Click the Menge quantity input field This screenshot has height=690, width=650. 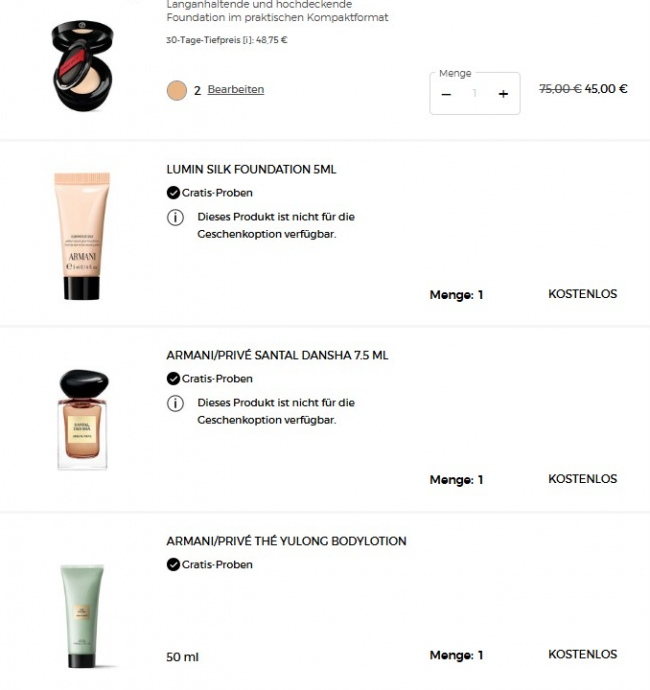[474, 93]
